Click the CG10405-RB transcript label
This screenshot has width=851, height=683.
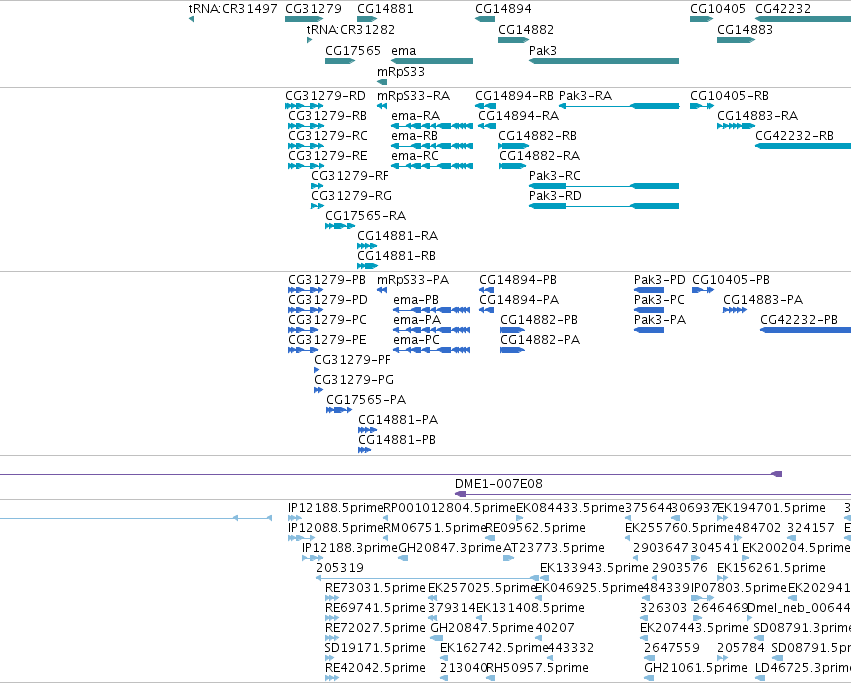click(729, 96)
